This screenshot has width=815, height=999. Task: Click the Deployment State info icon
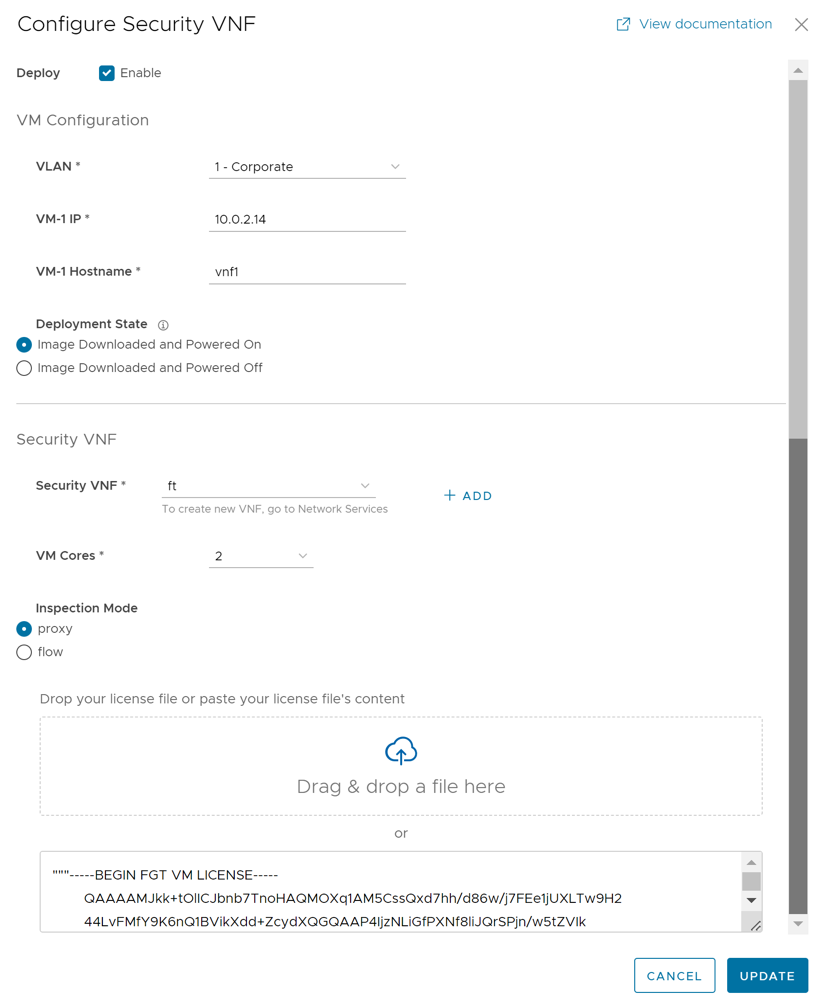click(x=163, y=325)
